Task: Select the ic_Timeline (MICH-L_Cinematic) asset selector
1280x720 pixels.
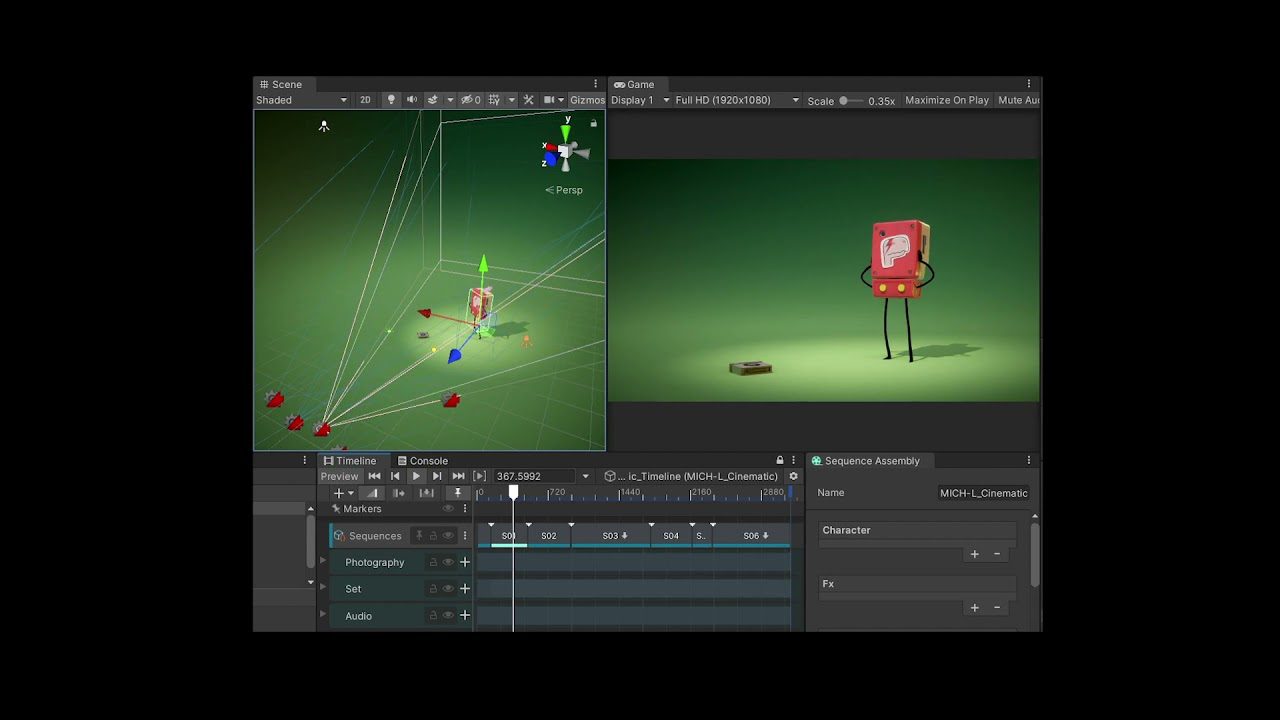Action: pos(691,476)
